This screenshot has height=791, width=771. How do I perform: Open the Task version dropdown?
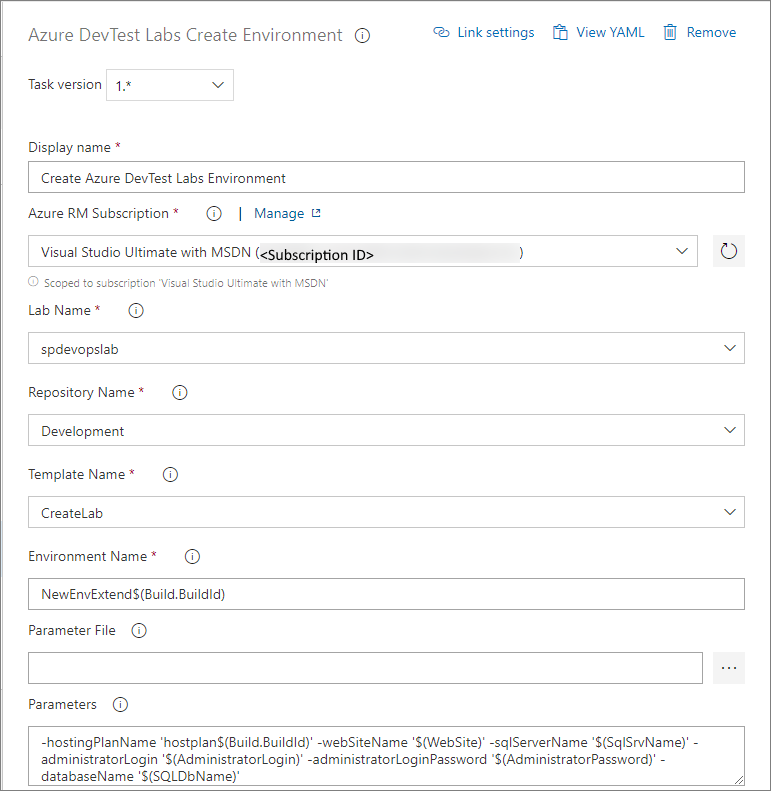coord(170,86)
